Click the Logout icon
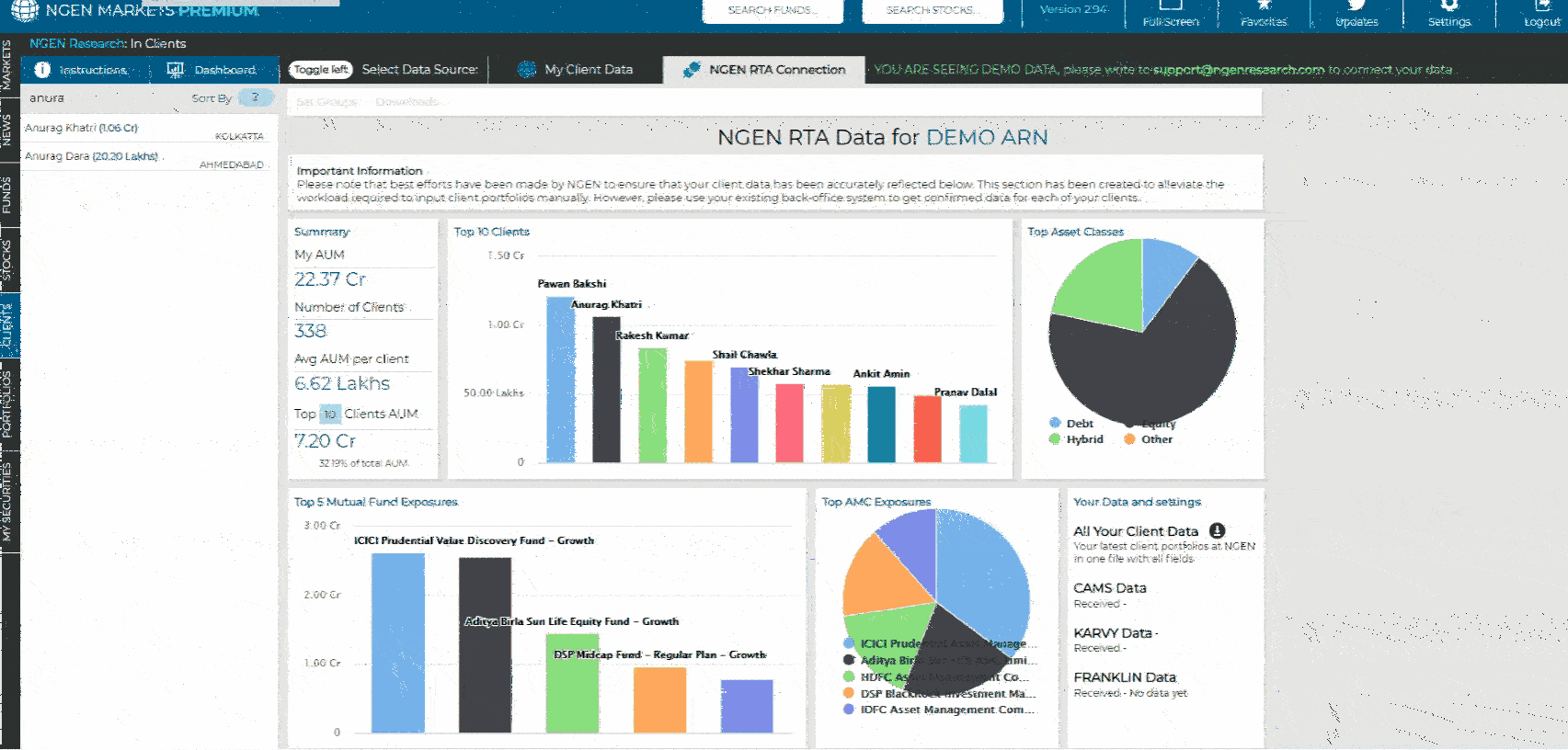Image resolution: width=1568 pixels, height=750 pixels. [1542, 6]
